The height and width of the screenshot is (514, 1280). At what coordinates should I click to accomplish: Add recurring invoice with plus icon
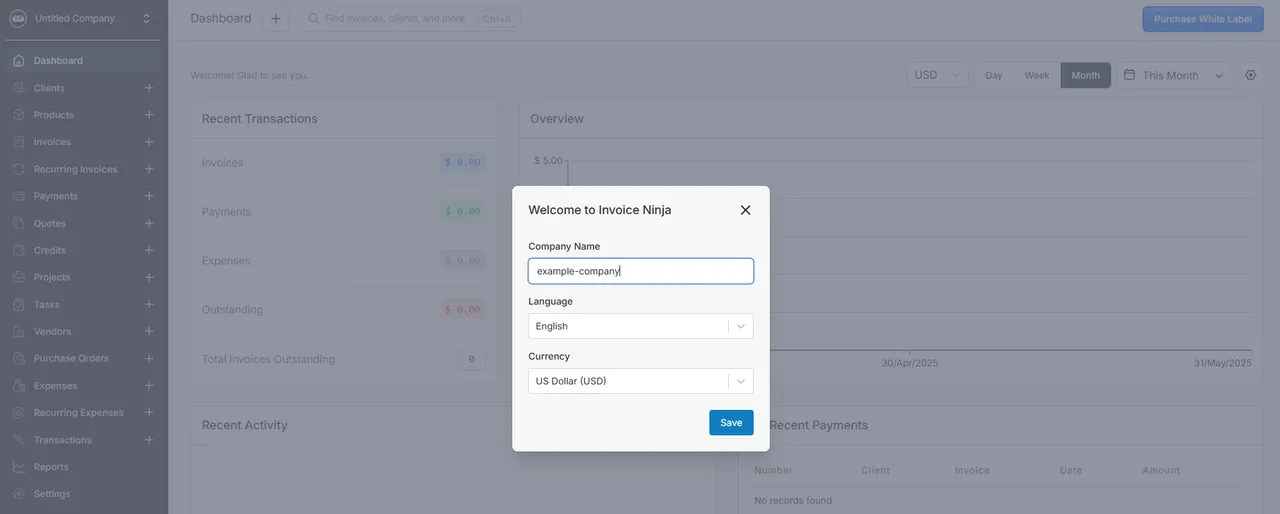click(x=149, y=169)
